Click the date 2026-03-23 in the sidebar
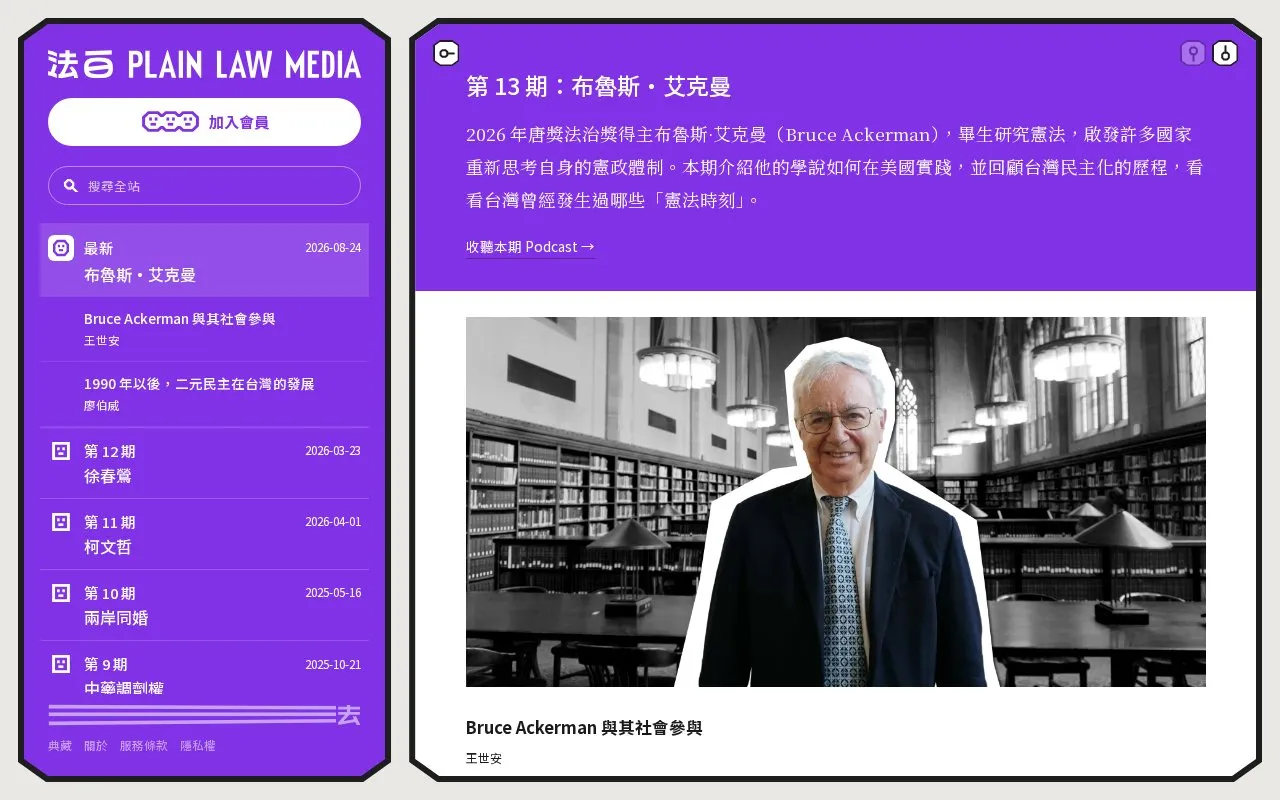The width and height of the screenshot is (1280, 800). click(333, 451)
